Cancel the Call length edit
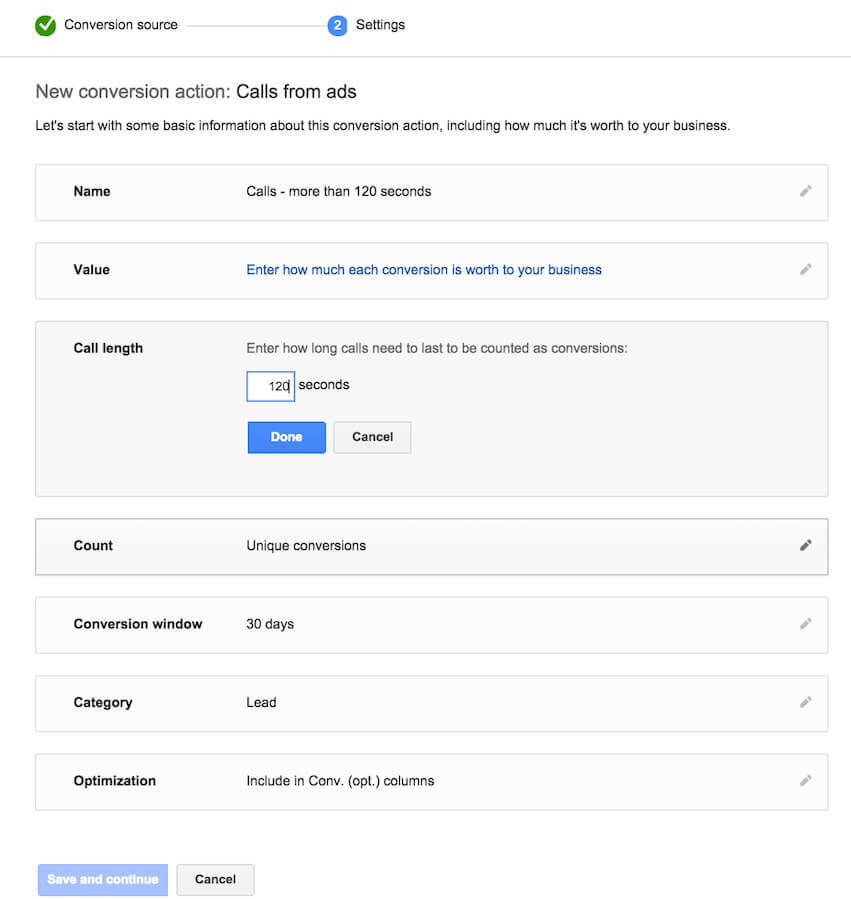Viewport: 851px width, 899px height. pos(372,437)
